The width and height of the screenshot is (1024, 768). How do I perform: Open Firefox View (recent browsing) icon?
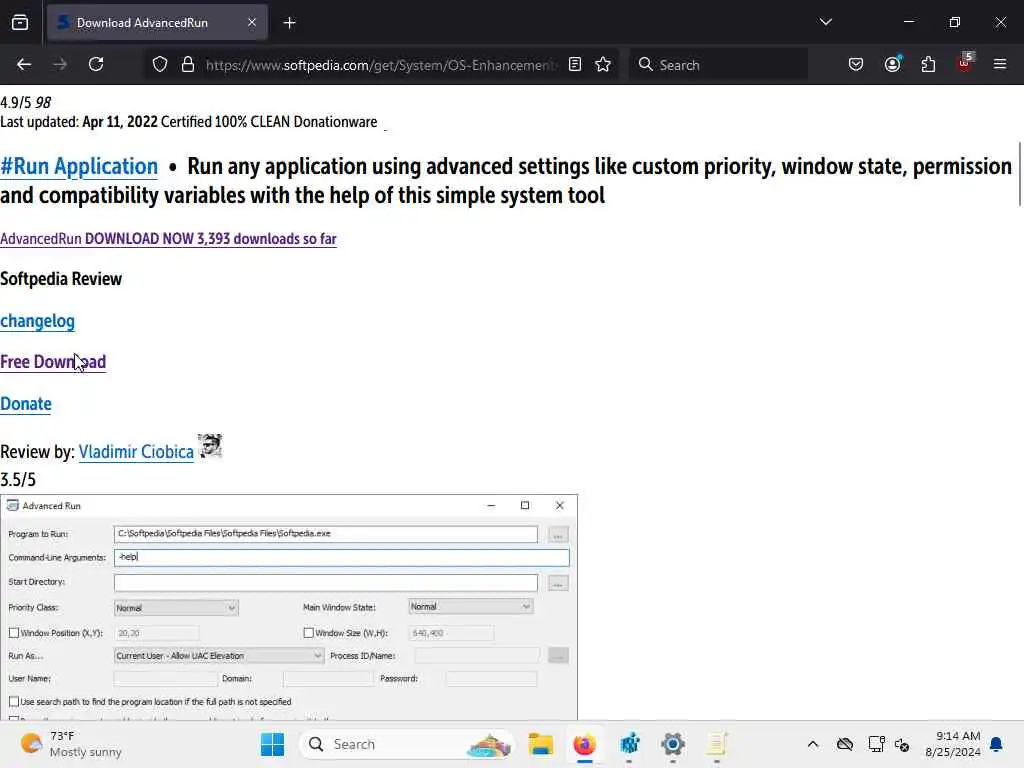click(x=20, y=23)
